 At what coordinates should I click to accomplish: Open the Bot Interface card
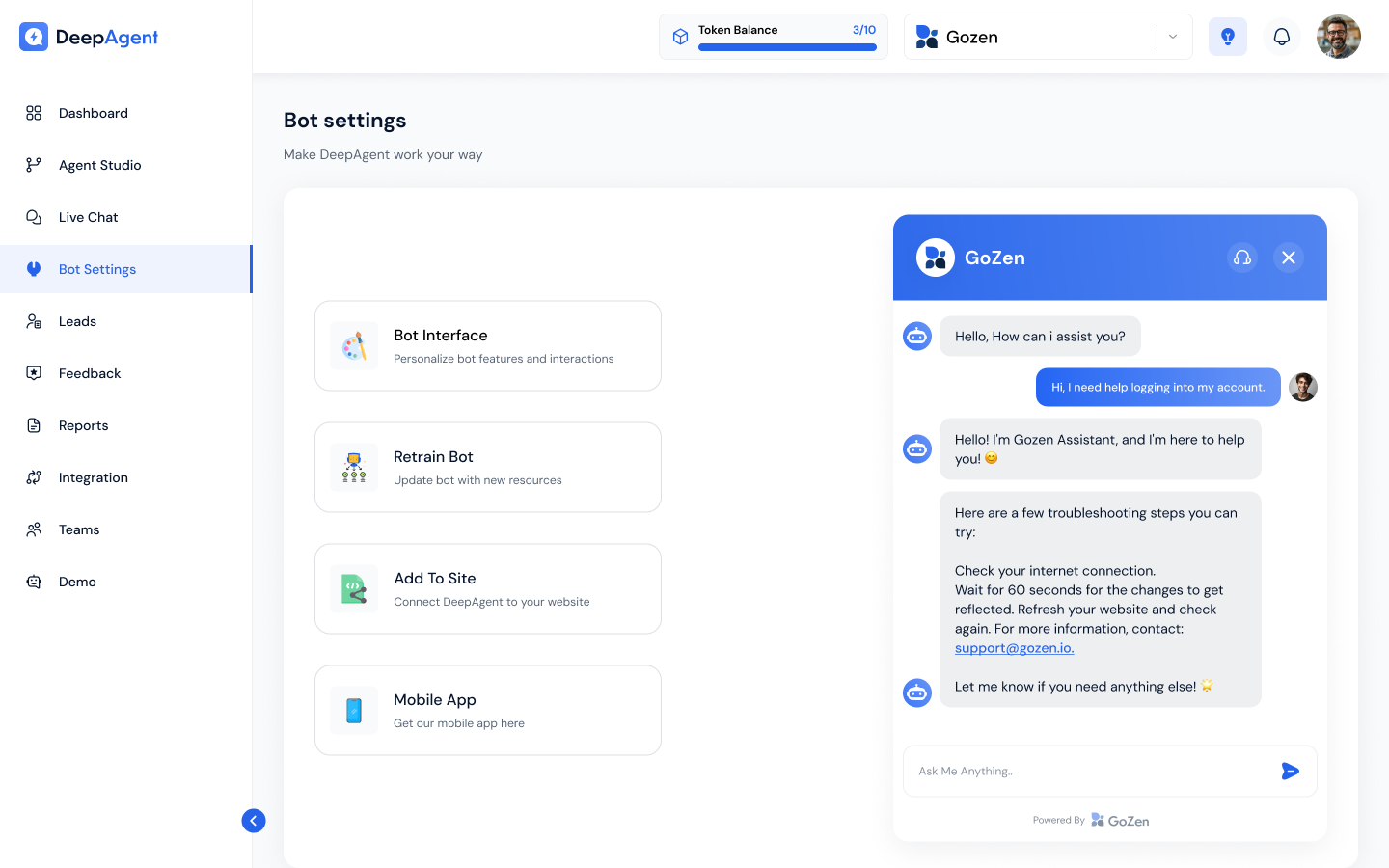pos(488,346)
